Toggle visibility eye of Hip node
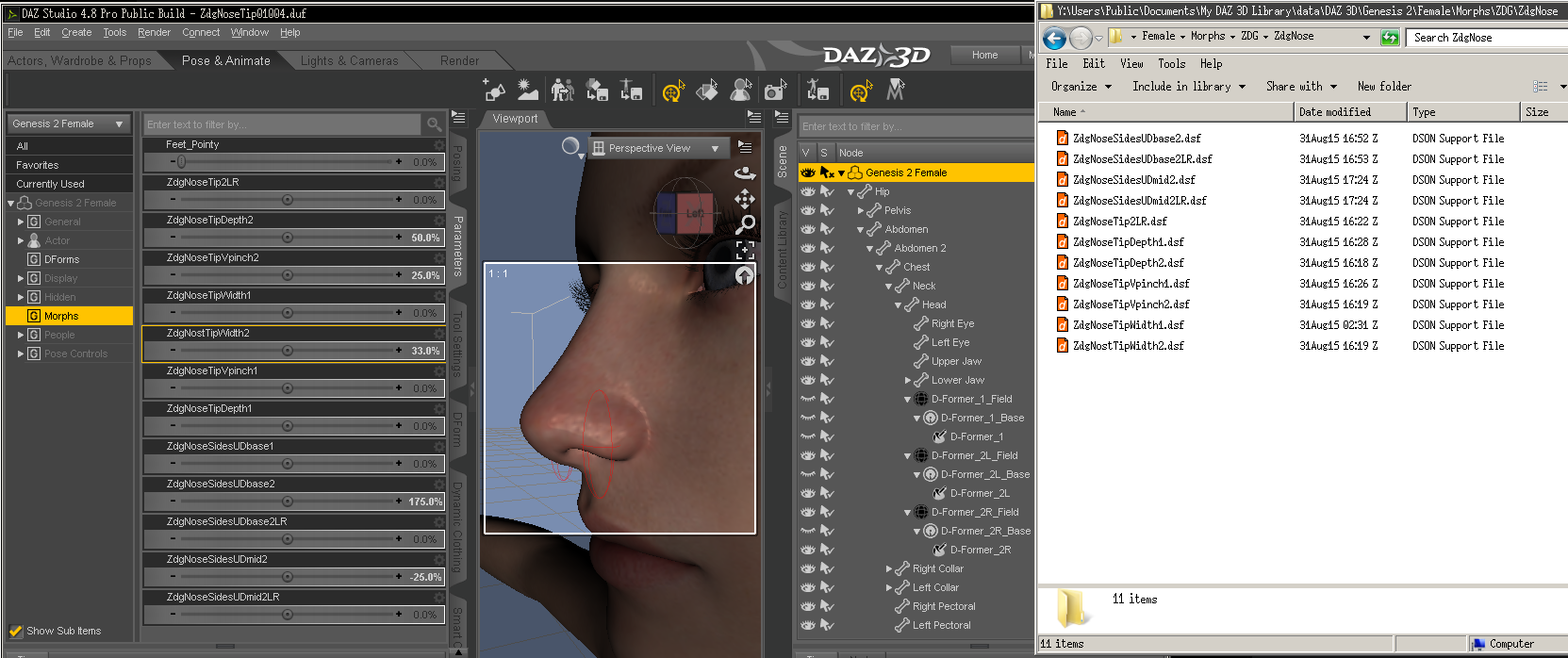 click(x=808, y=191)
